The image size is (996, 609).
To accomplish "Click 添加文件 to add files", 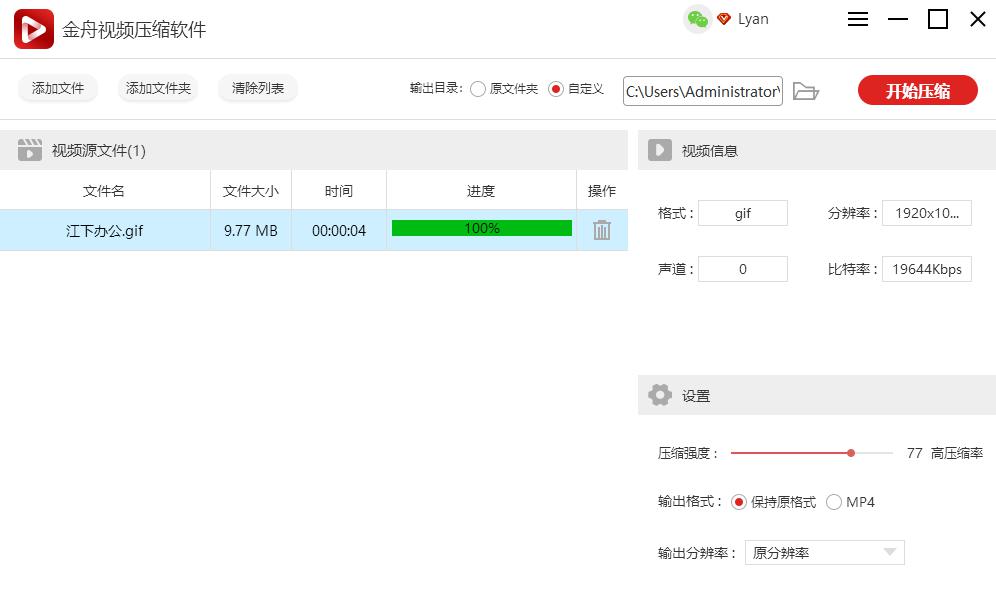I will click(x=57, y=88).
